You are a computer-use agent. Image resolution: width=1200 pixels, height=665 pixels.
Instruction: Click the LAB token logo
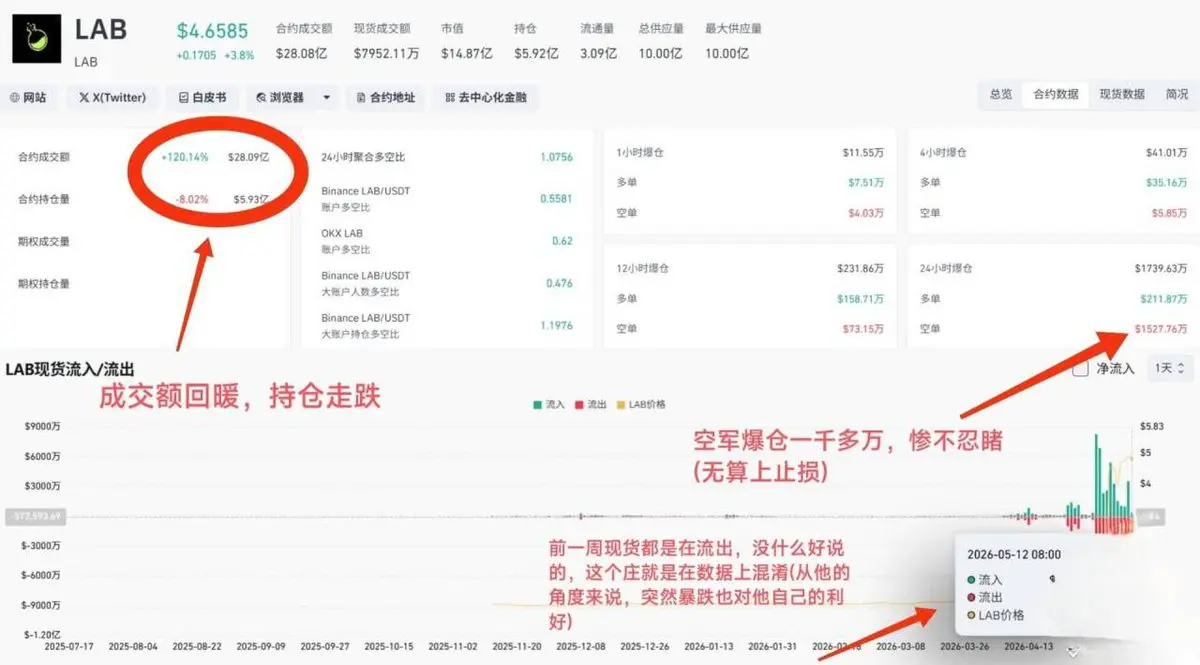(x=38, y=41)
